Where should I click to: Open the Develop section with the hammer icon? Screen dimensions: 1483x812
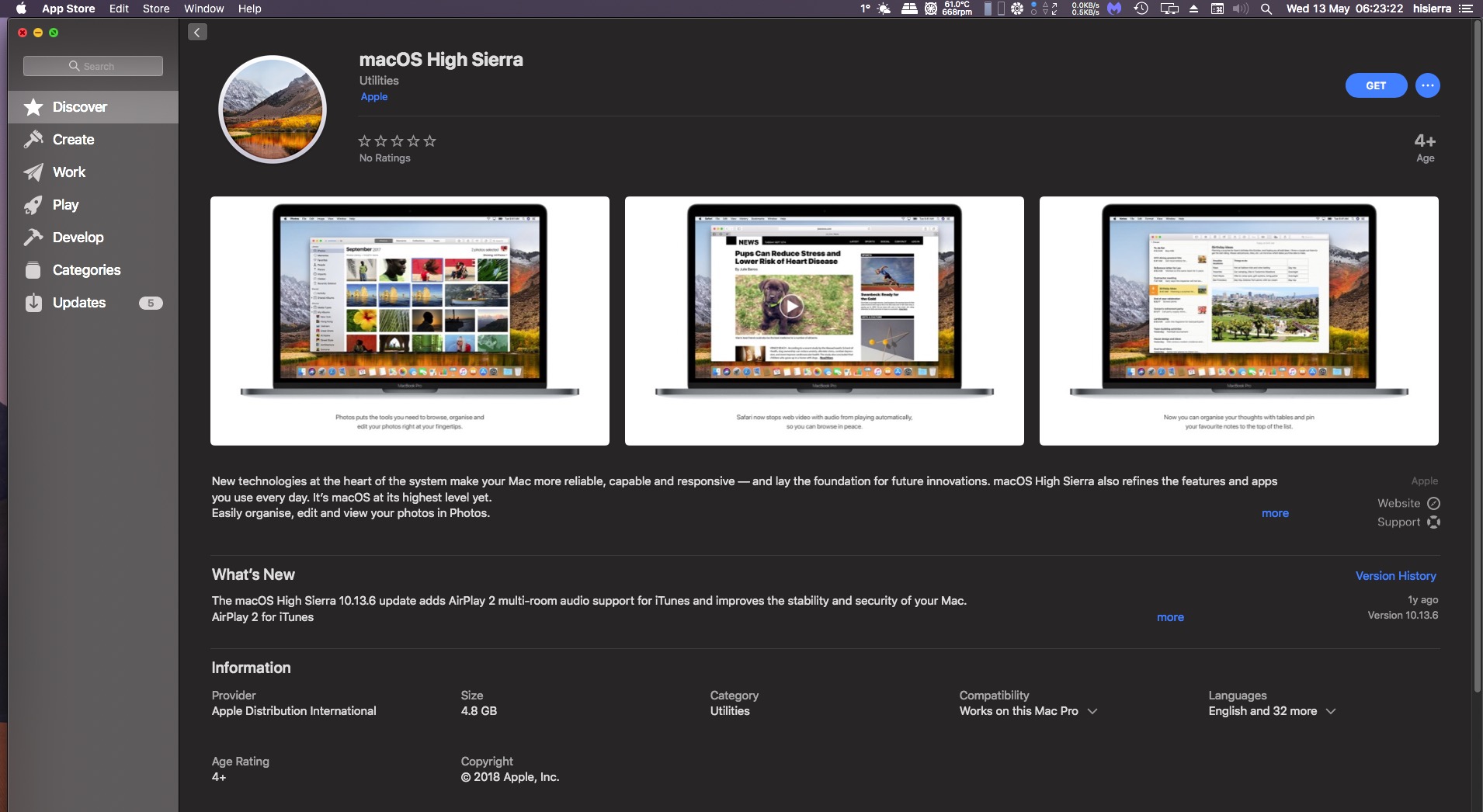click(93, 238)
